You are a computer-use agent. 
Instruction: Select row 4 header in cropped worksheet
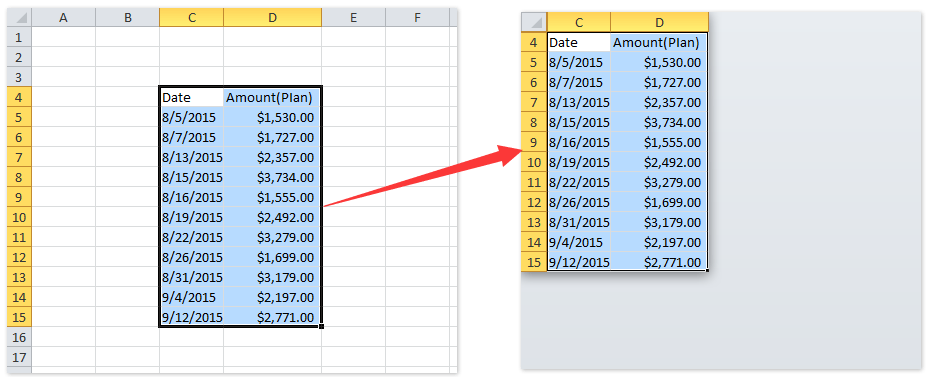(x=534, y=42)
